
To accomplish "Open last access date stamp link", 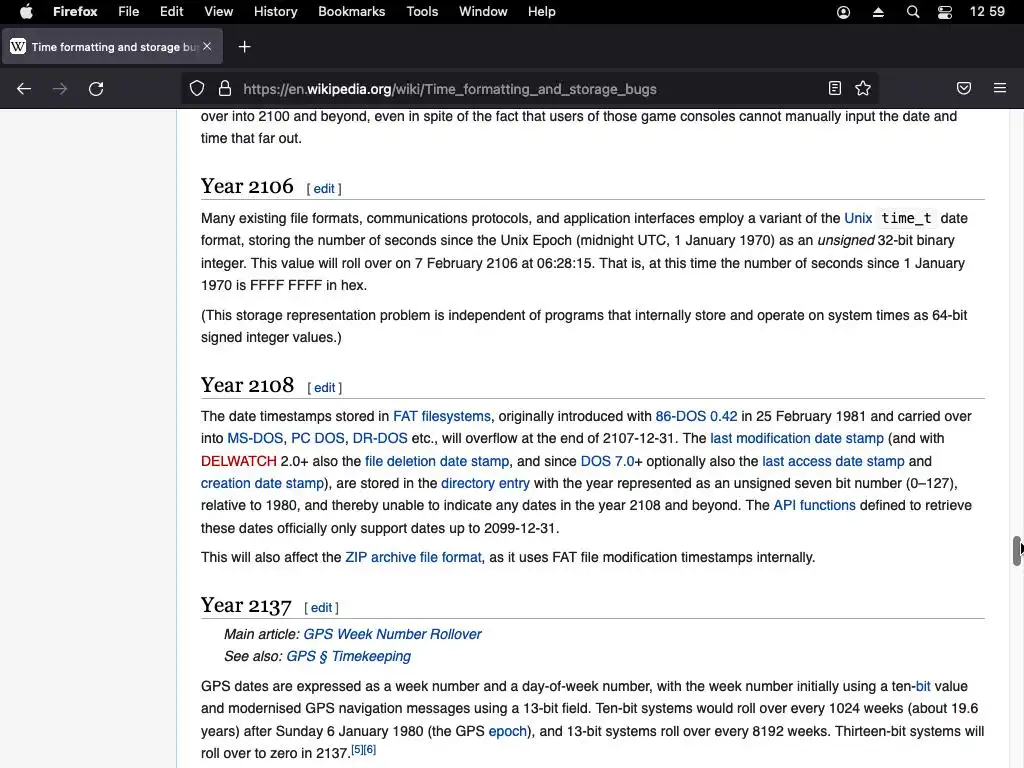I will click(x=833, y=462).
